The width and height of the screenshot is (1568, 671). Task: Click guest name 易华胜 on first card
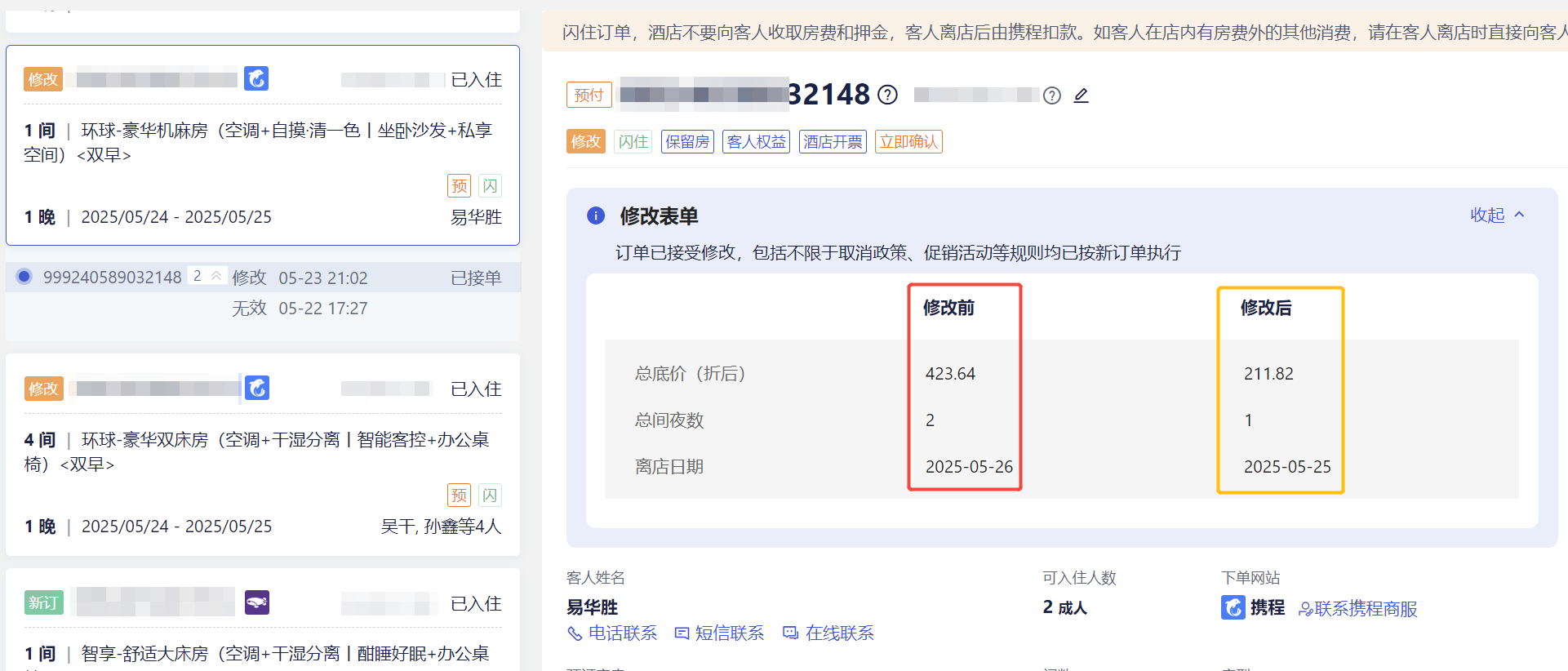[477, 217]
